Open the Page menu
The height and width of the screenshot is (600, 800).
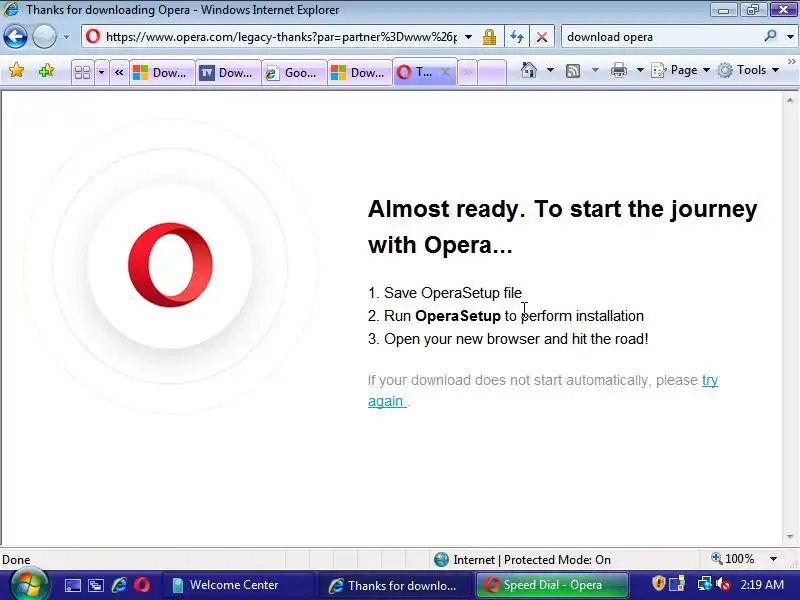click(x=681, y=70)
